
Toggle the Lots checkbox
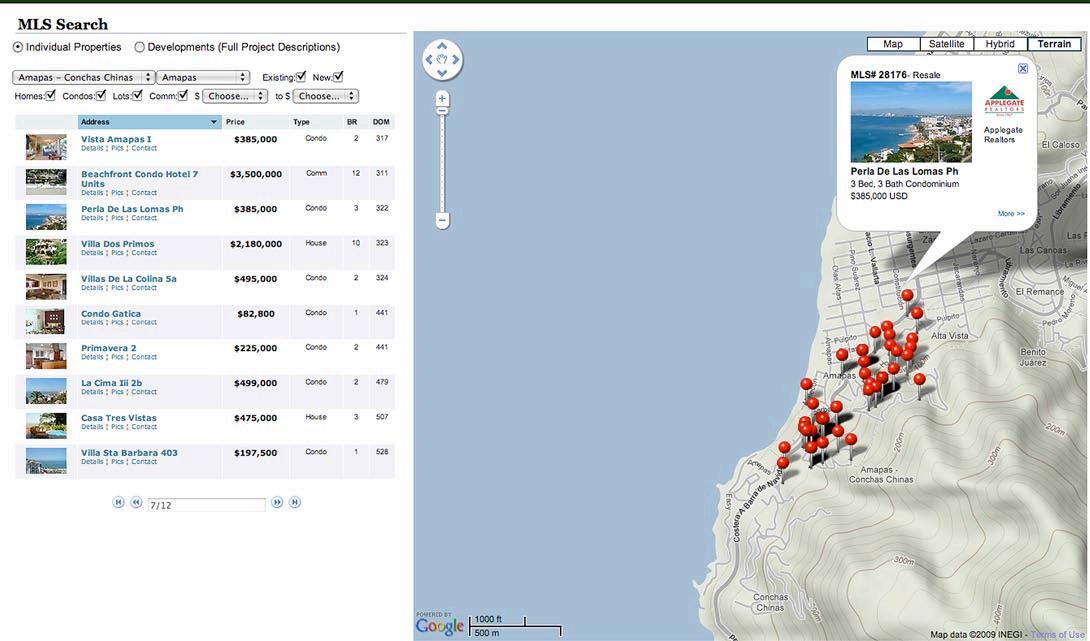pyautogui.click(x=137, y=95)
